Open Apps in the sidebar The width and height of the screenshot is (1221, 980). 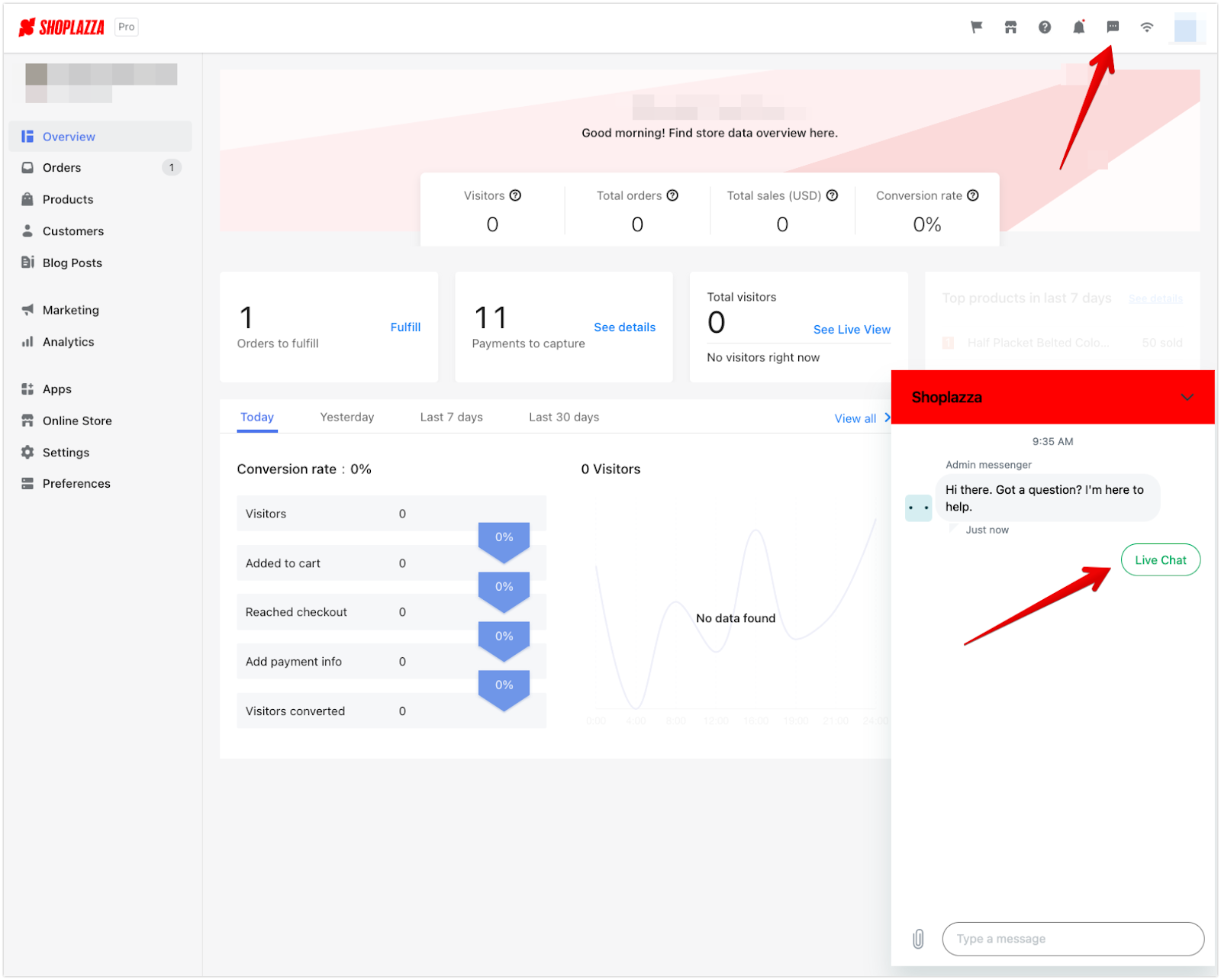(x=101, y=389)
